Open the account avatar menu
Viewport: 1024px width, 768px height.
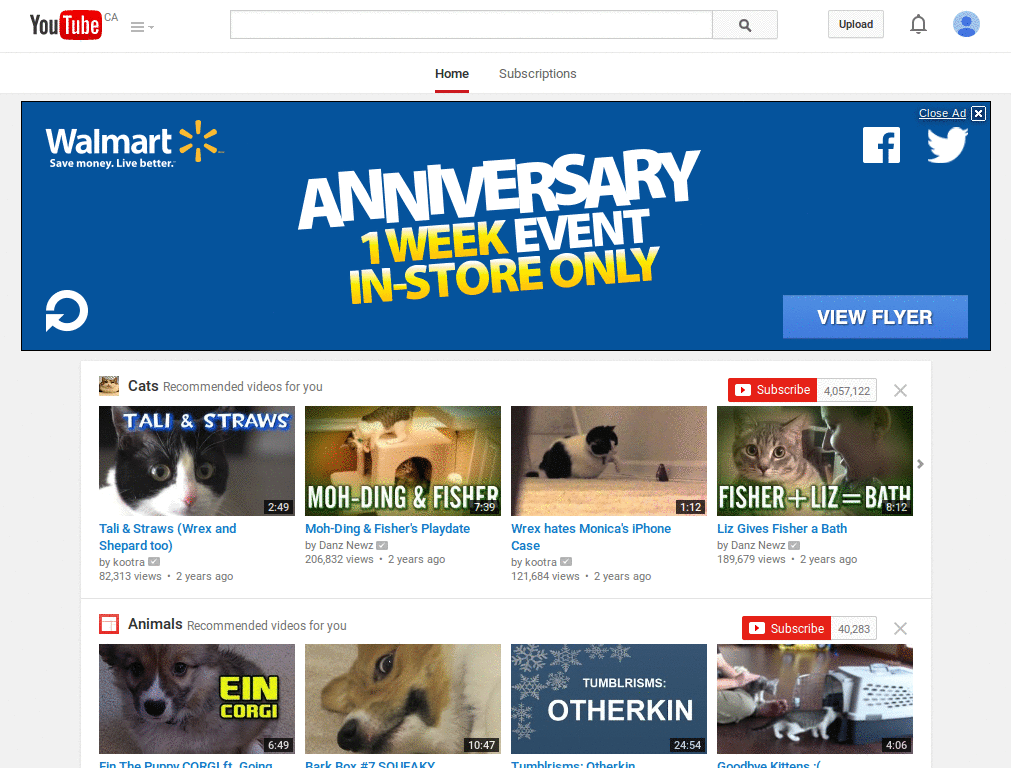tap(966, 24)
